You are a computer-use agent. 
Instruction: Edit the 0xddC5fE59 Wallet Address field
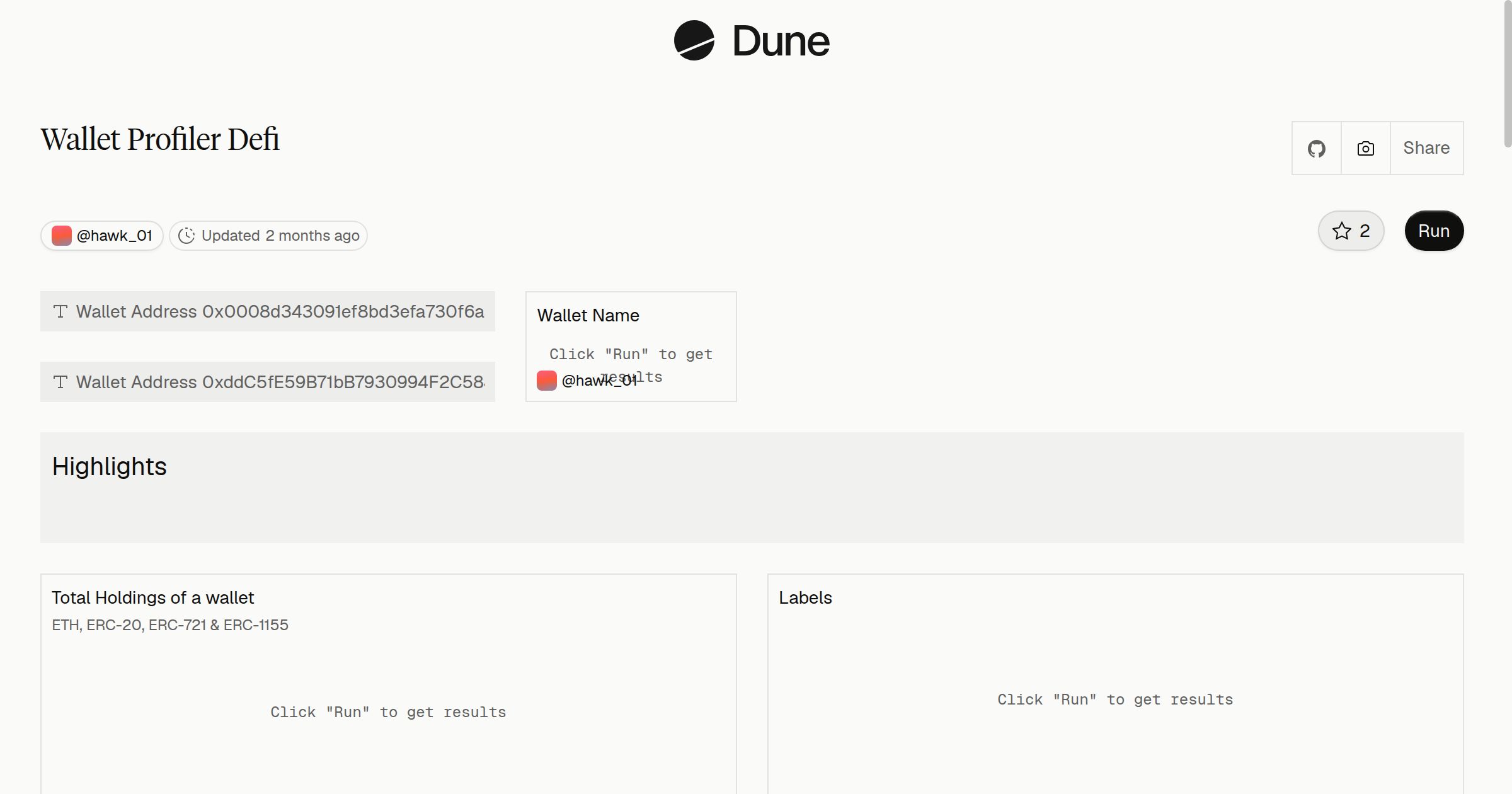tap(268, 382)
